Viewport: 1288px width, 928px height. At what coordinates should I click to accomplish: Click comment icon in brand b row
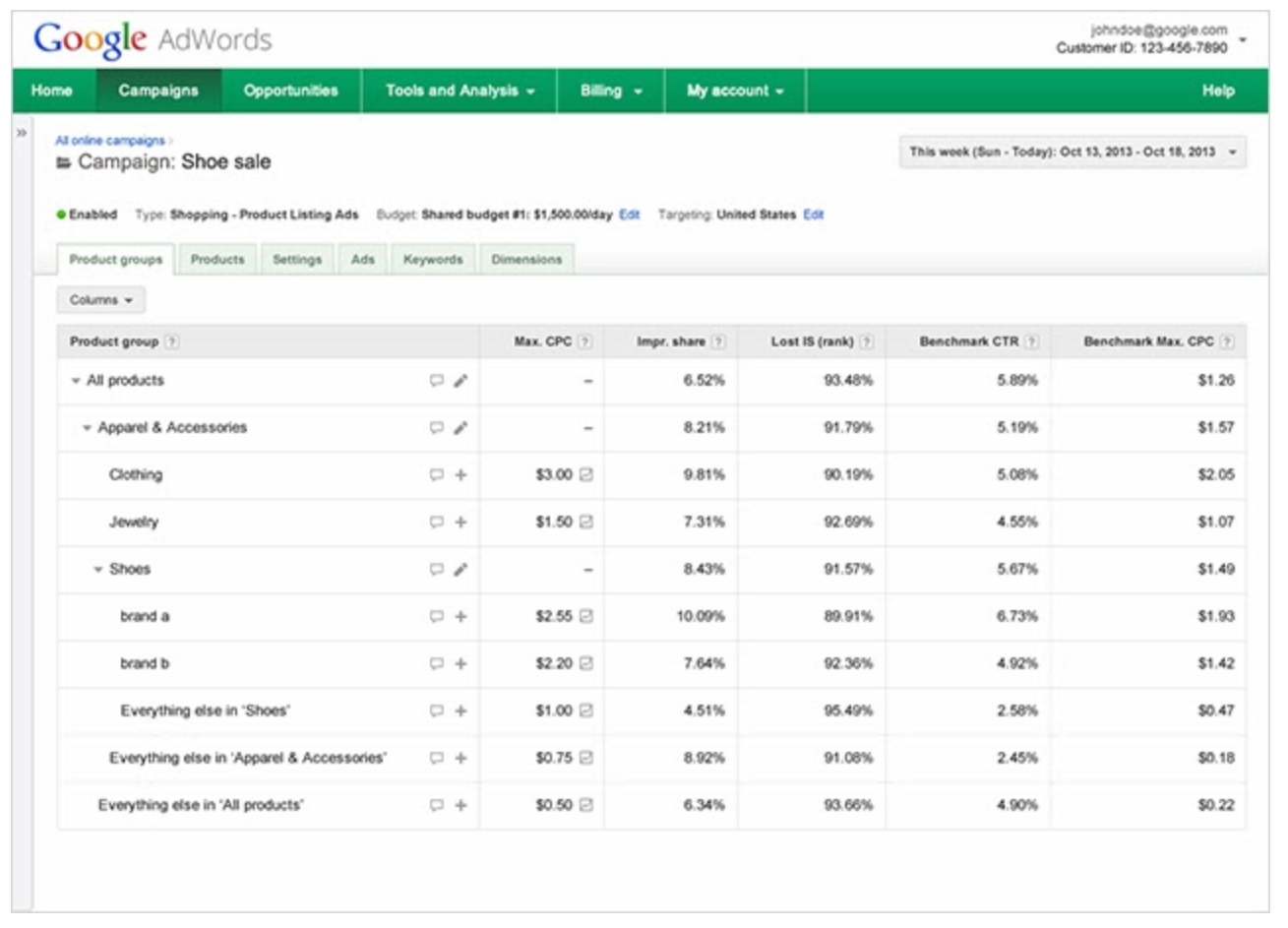coord(436,664)
